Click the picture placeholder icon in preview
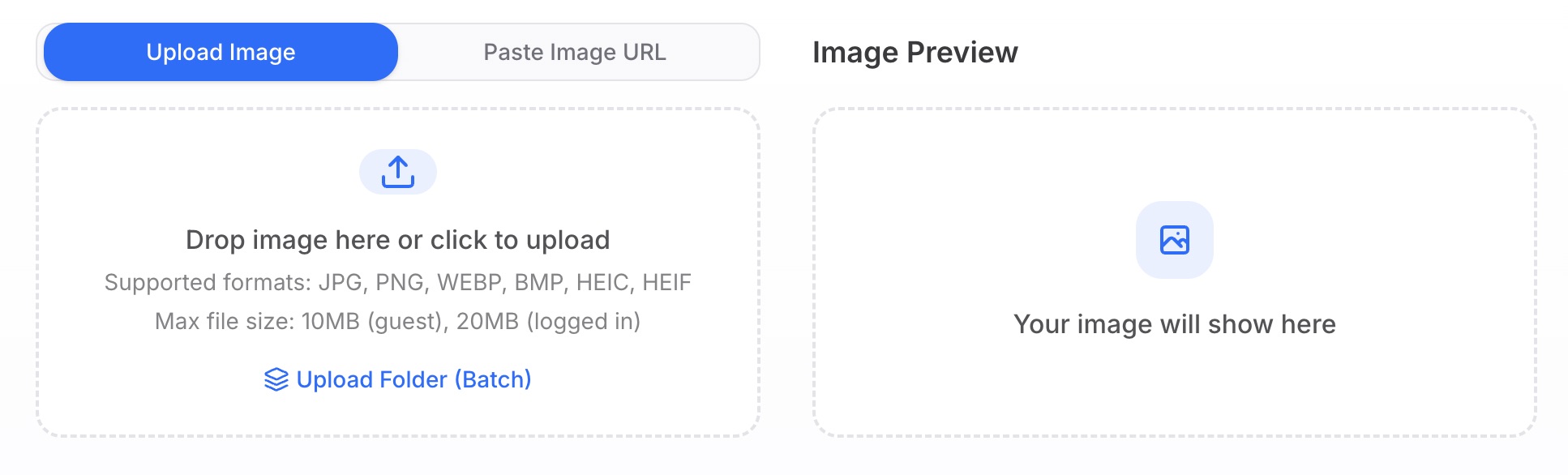The image size is (1568, 475). click(1174, 240)
